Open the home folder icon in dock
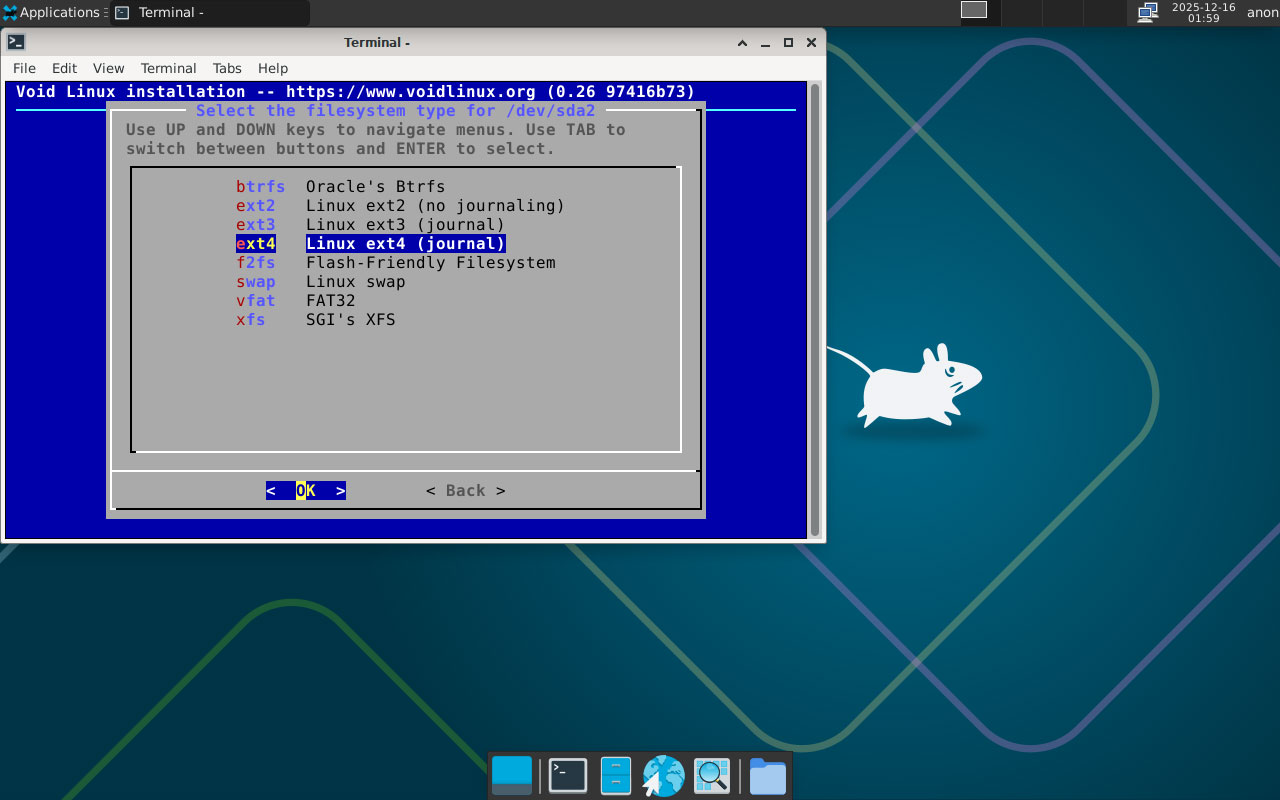 click(767, 776)
